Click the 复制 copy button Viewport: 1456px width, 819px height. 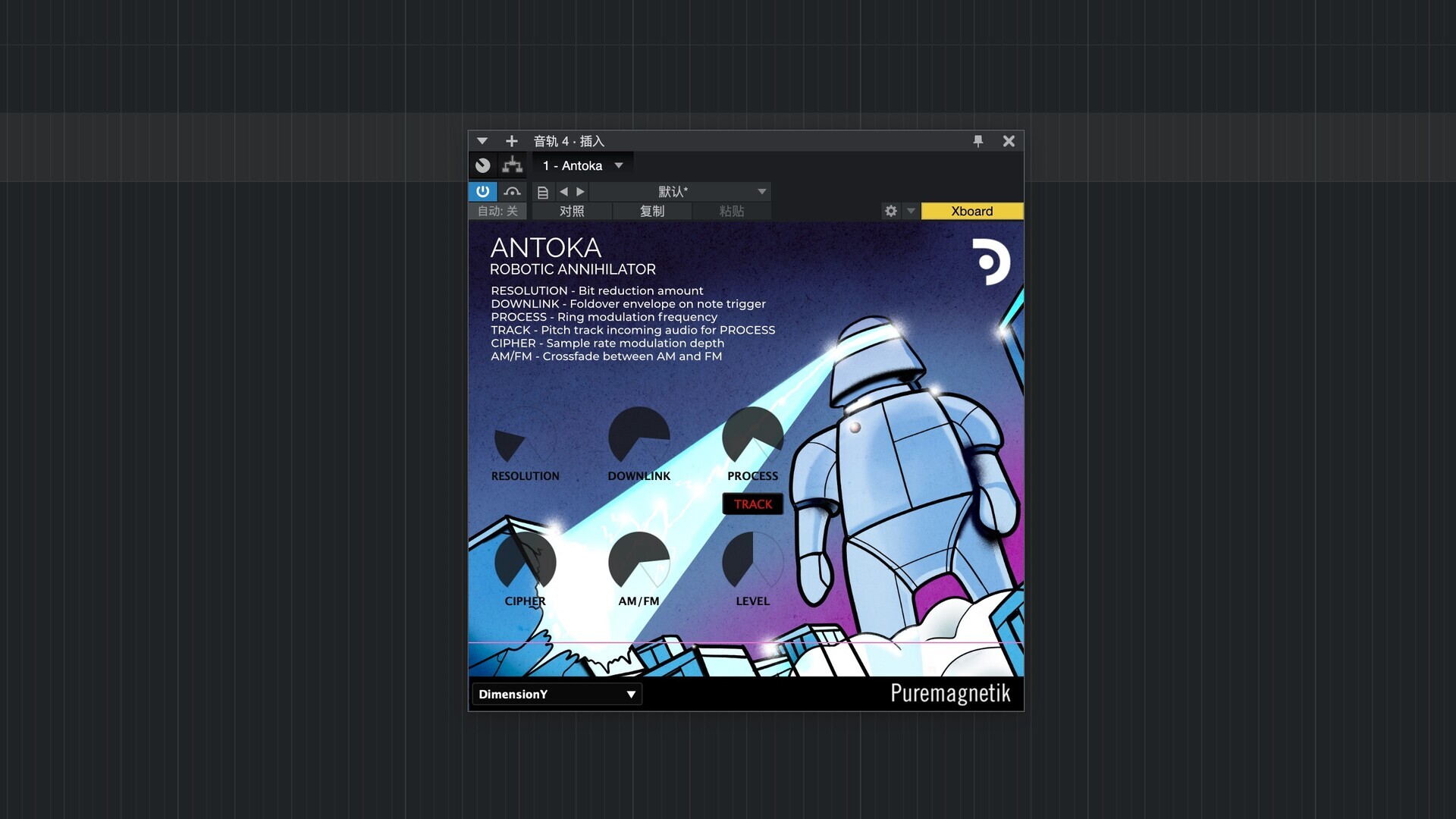[x=652, y=212]
